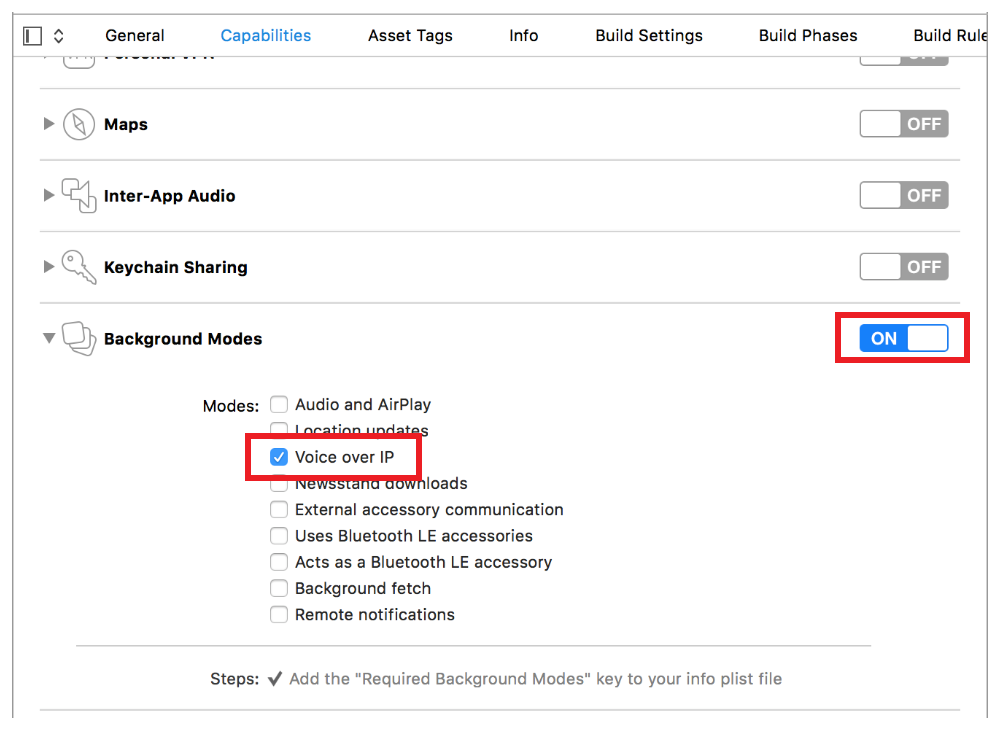Open the Info tab
Image resolution: width=1000 pixels, height=730 pixels.
click(x=523, y=36)
